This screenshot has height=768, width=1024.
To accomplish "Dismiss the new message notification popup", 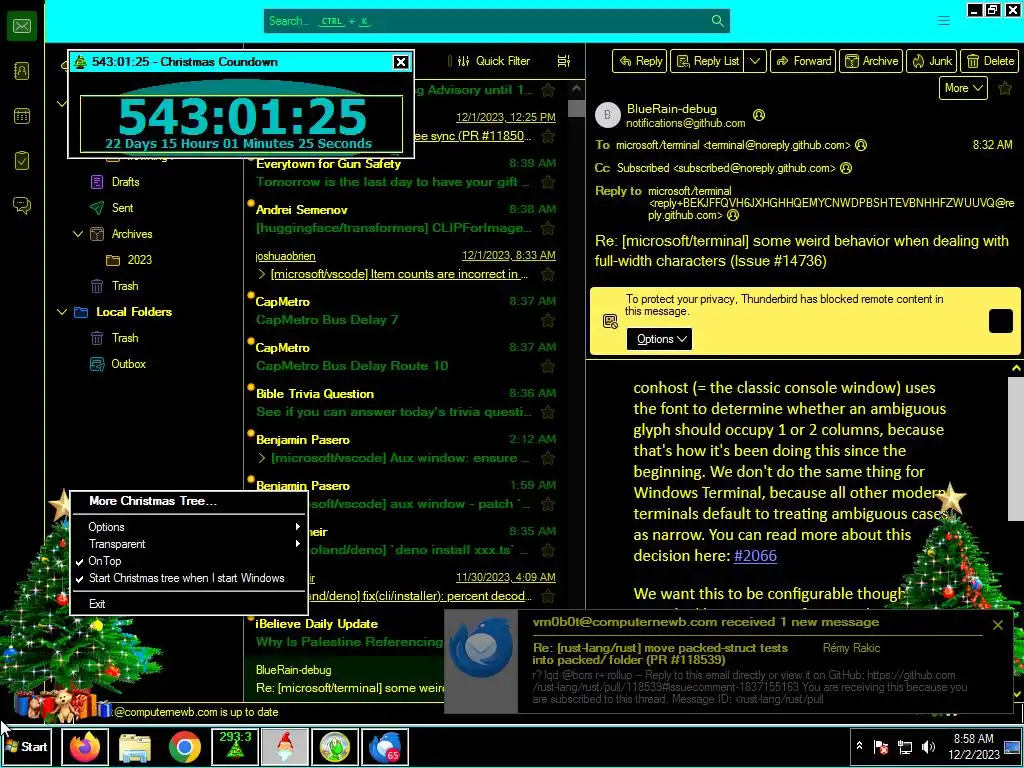I will pos(997,625).
